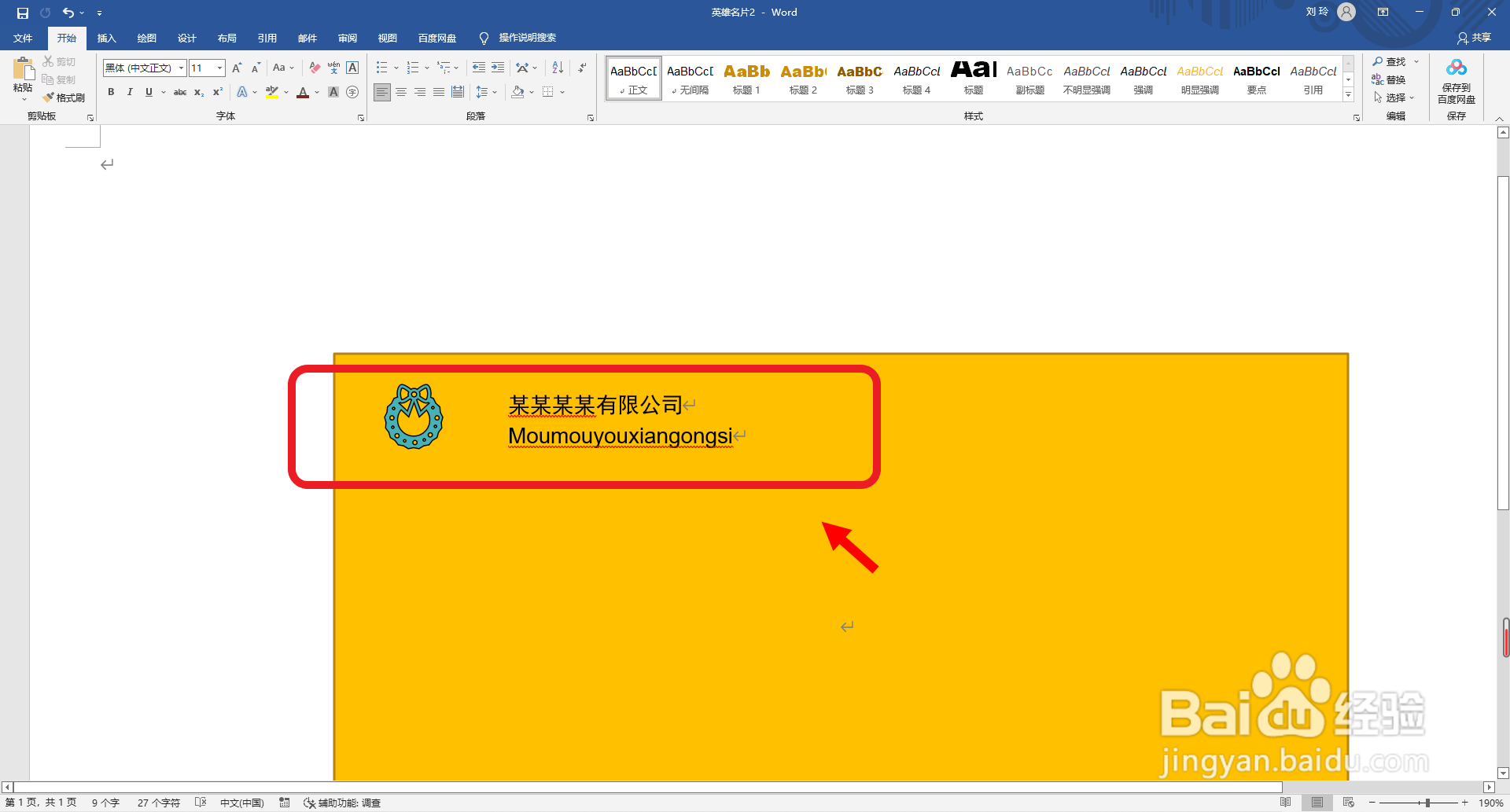Image resolution: width=1510 pixels, height=812 pixels.
Task: Increase font size with the larger A icon
Action: [237, 68]
